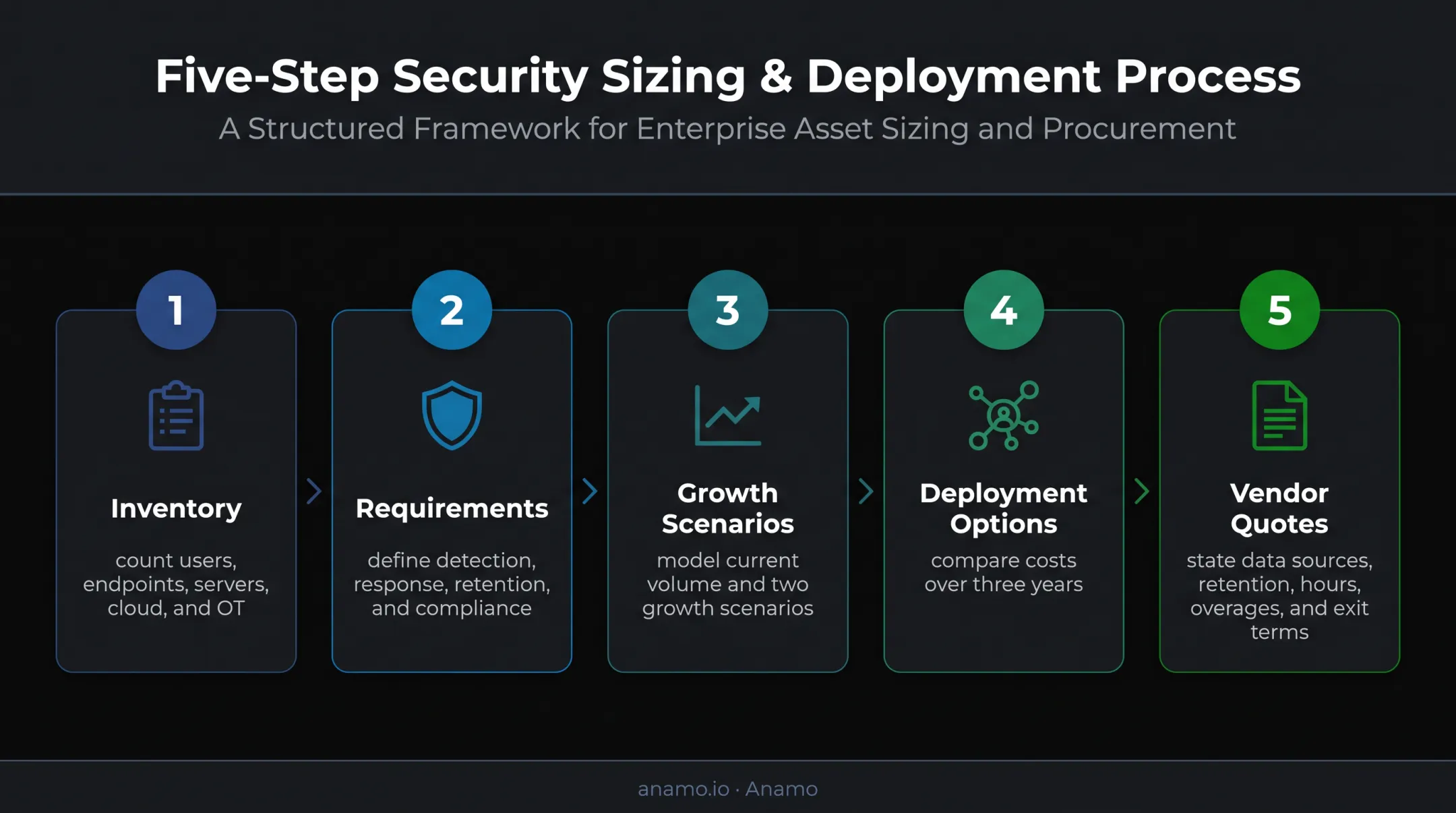Image resolution: width=1456 pixels, height=813 pixels.
Task: Click the chevron between Requirements and Growth Scenarios
Action: pos(590,491)
